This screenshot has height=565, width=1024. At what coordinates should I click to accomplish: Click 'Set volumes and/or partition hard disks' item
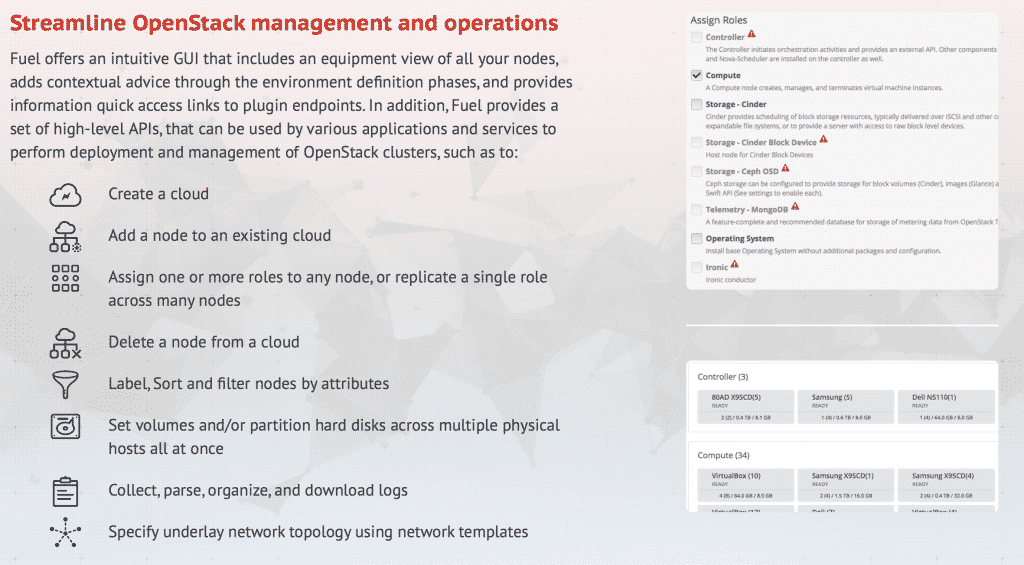pos(334,437)
